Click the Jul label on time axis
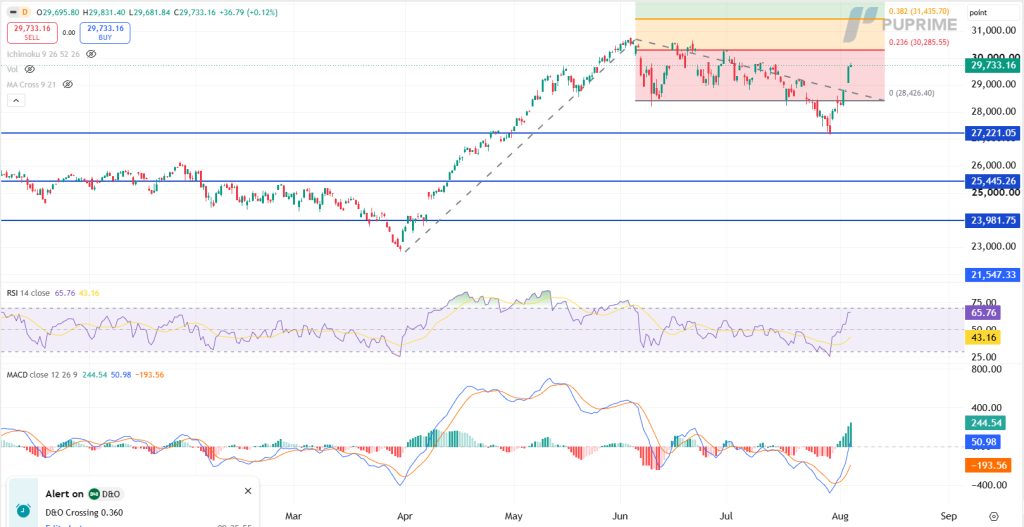The height and width of the screenshot is (527, 1024). [x=727, y=515]
